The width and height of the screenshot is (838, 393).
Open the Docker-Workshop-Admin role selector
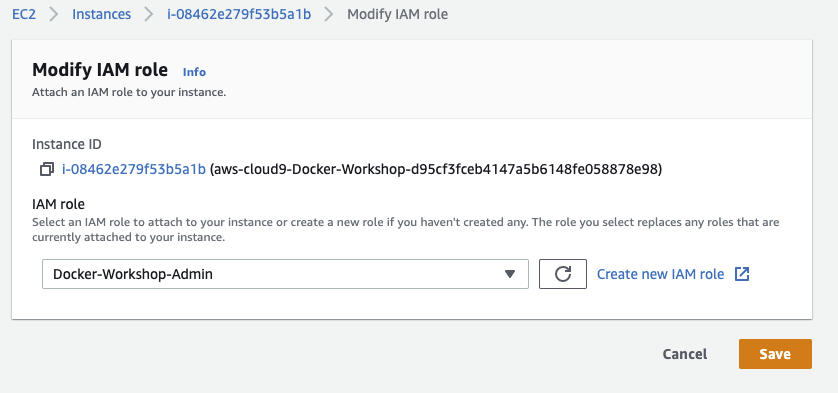(x=285, y=274)
